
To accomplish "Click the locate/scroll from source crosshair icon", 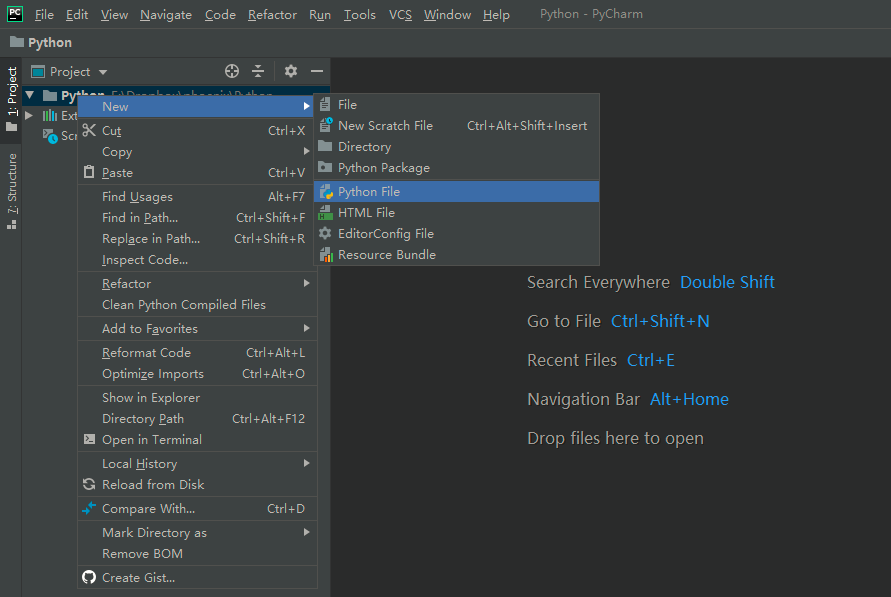I will pos(232,71).
